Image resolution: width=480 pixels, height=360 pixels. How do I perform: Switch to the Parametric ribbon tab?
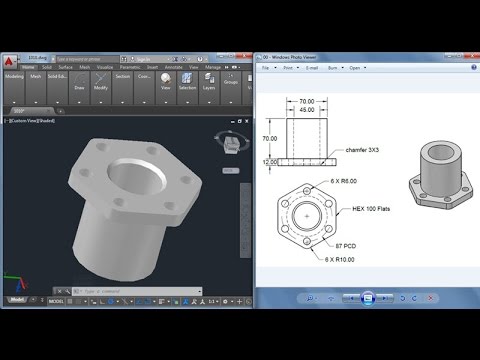pyautogui.click(x=130, y=67)
